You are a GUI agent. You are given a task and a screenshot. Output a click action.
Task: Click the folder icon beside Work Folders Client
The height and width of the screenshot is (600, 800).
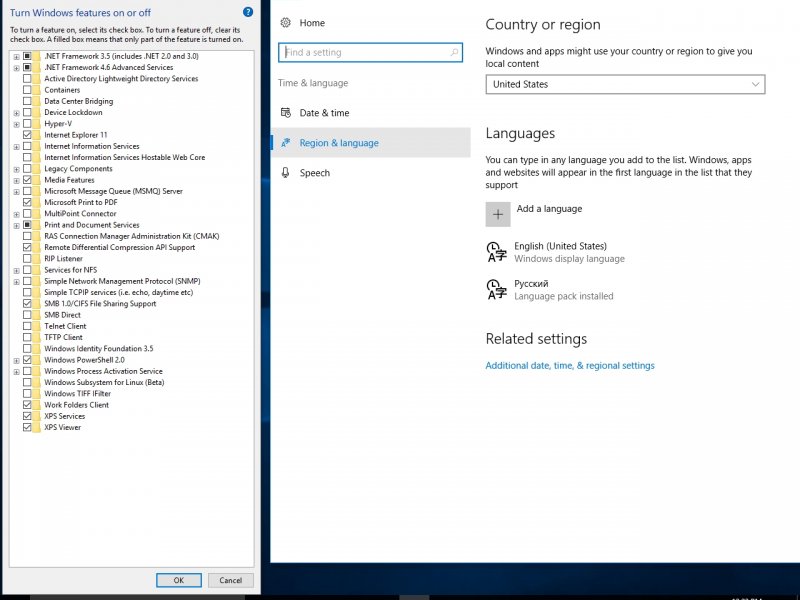point(36,405)
